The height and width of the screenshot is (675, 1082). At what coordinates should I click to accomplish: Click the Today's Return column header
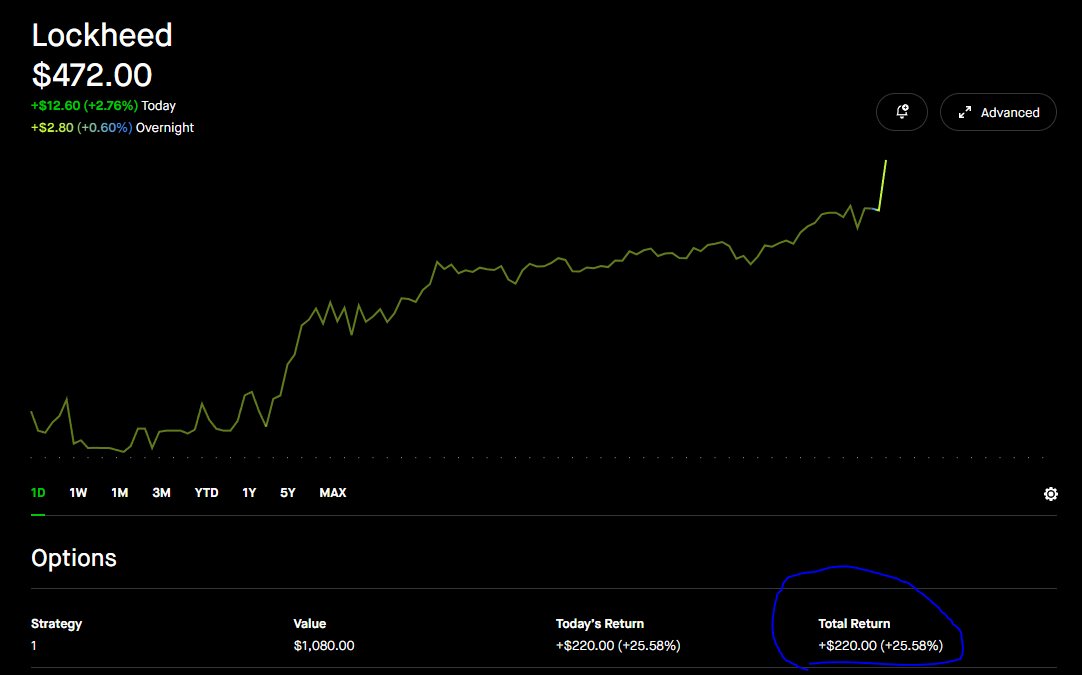600,623
